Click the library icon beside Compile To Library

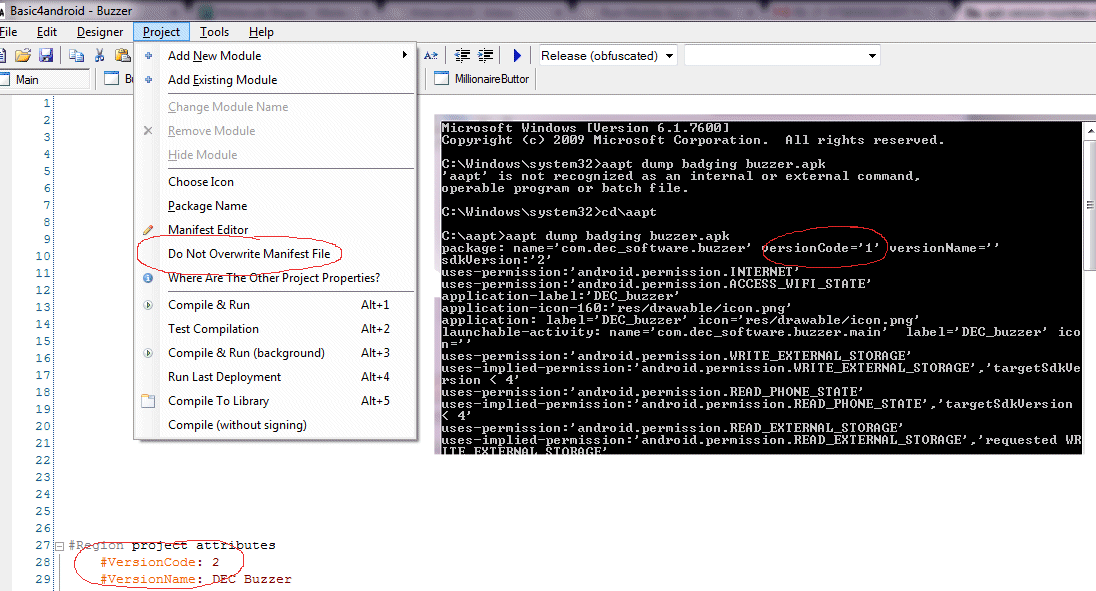(148, 401)
